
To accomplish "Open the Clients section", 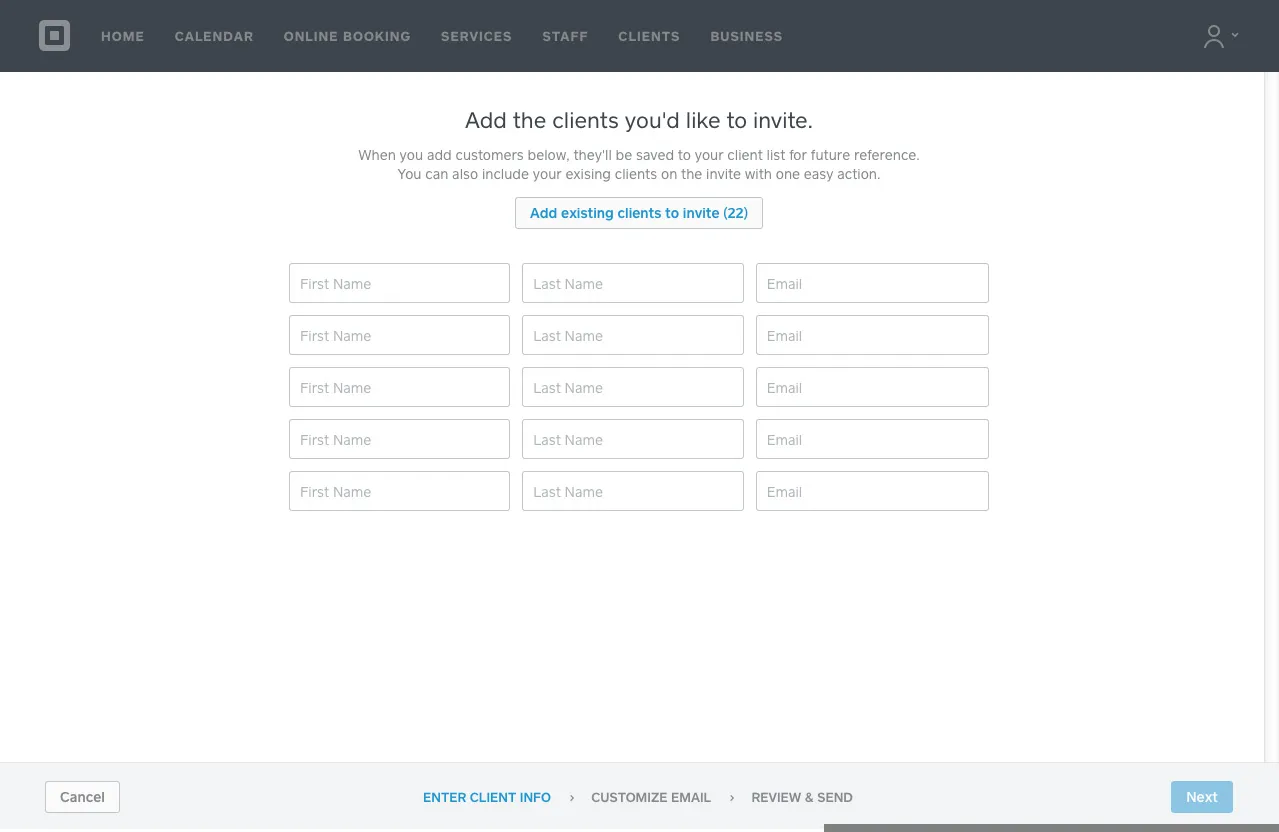I will pos(649,36).
